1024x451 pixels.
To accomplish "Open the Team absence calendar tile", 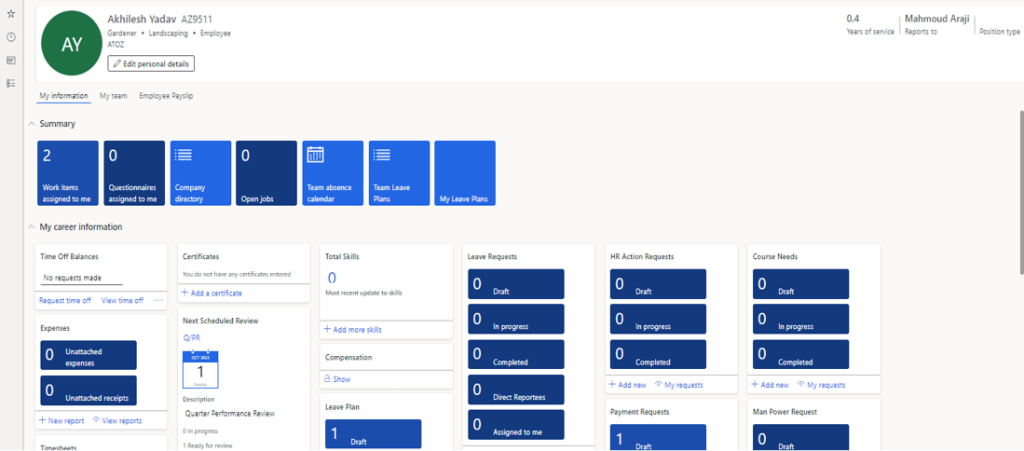I will 333,174.
